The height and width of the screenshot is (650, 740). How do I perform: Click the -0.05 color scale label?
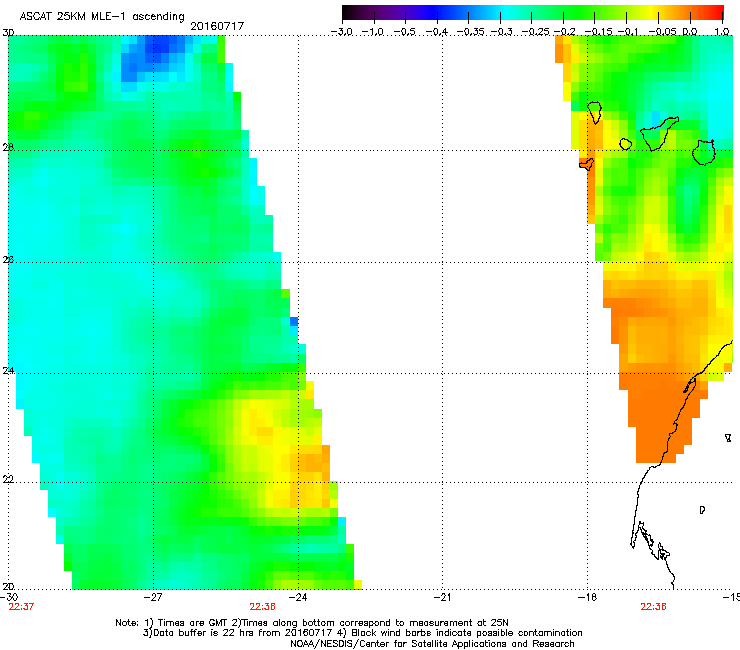[x=663, y=32]
